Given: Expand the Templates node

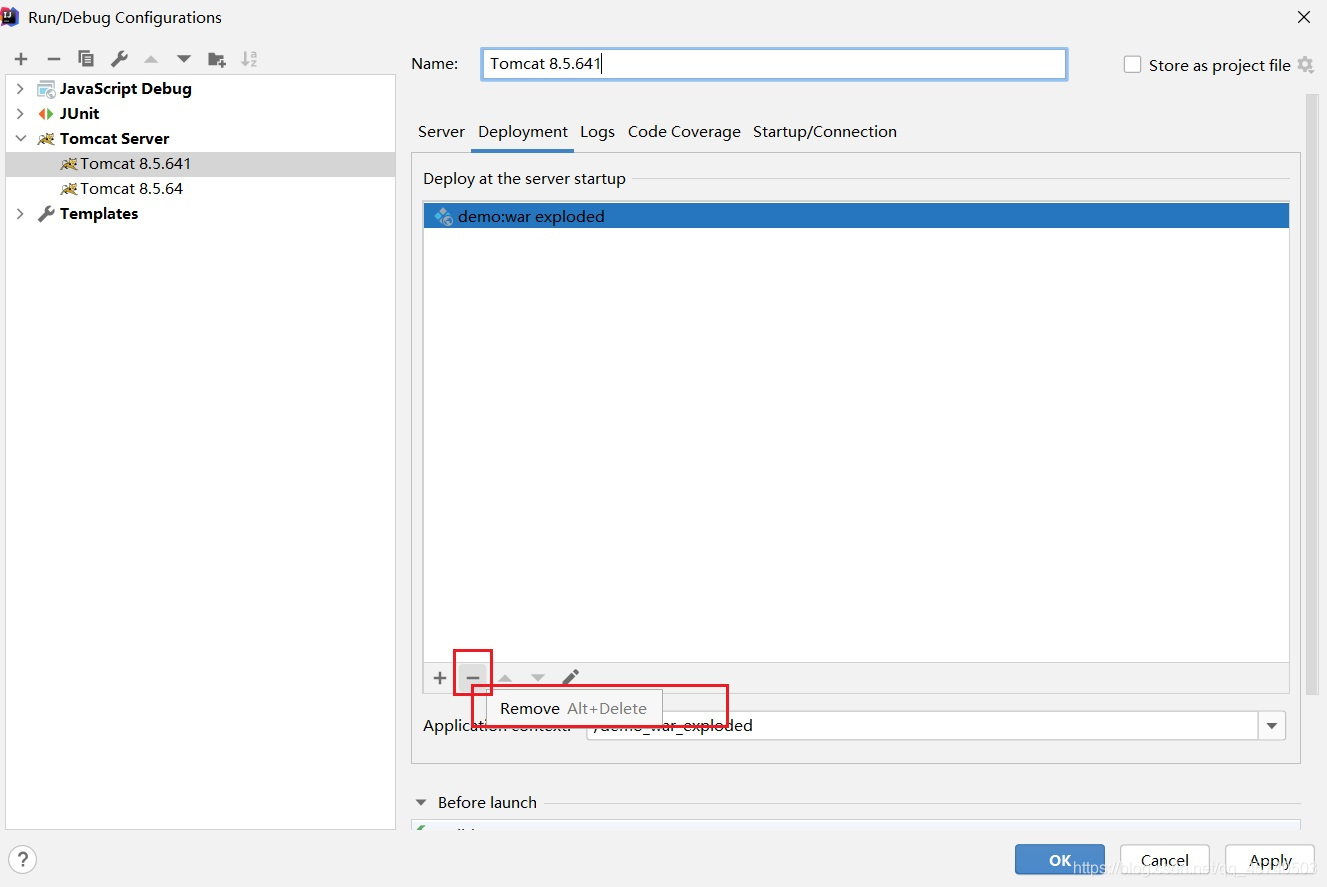Looking at the screenshot, I should pos(20,214).
